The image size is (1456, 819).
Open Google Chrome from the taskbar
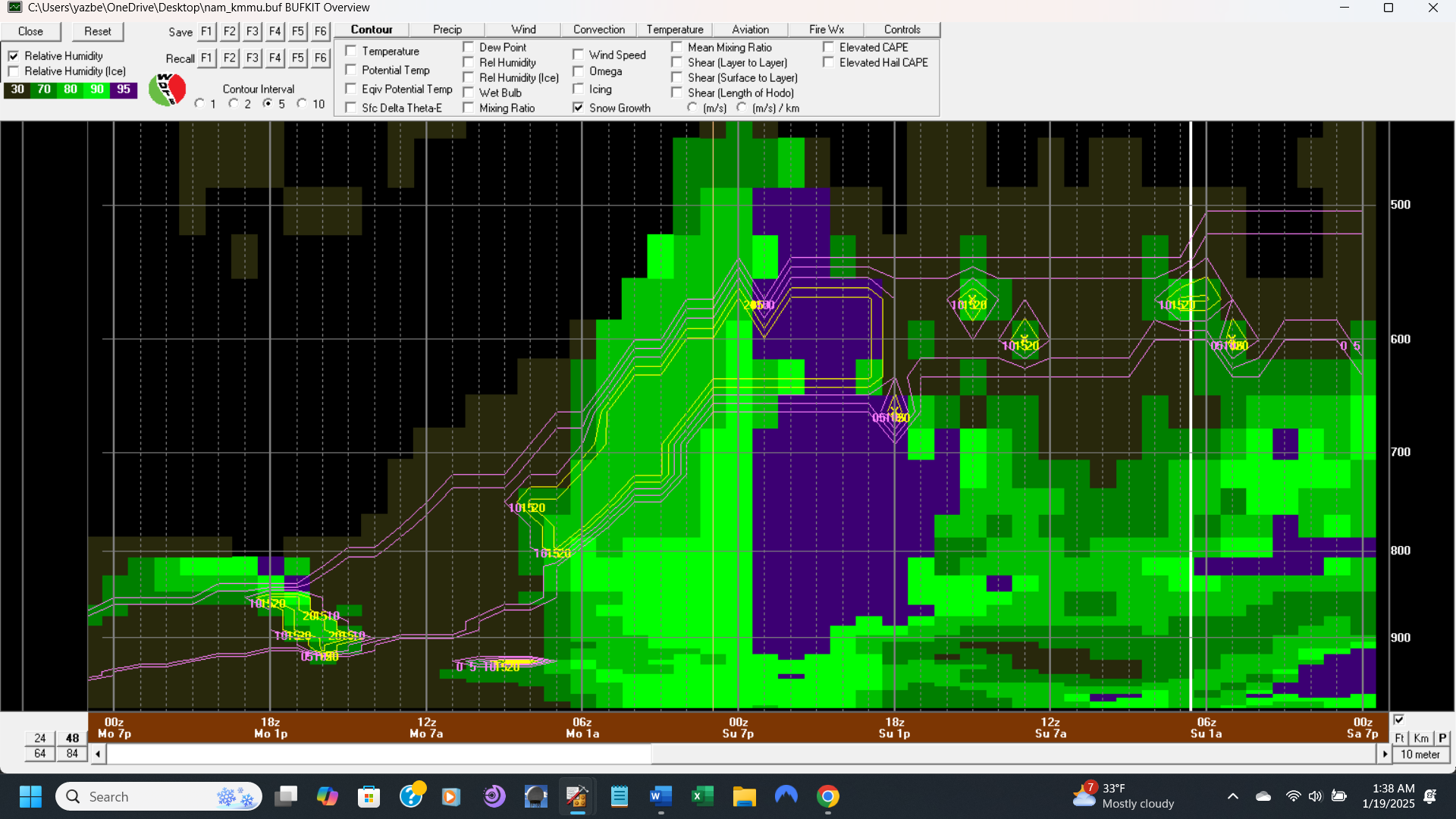[827, 796]
